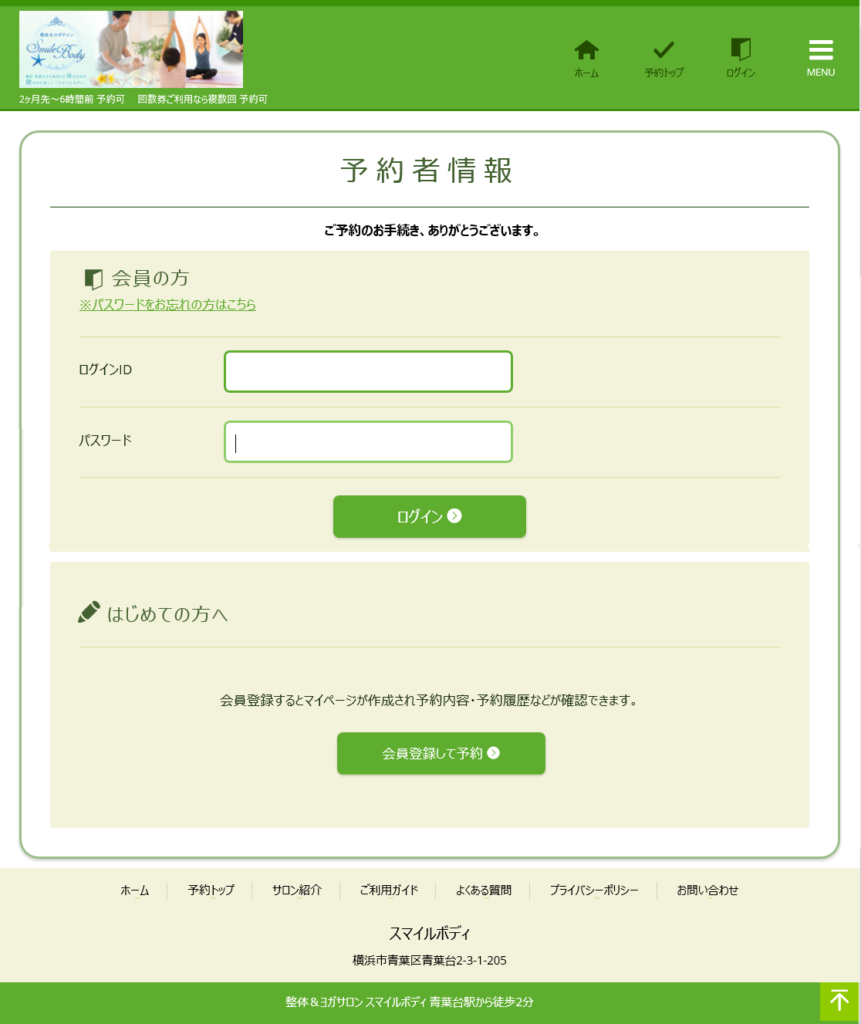Click the scroll-to-top arrow icon
This screenshot has width=861, height=1024.
[x=839, y=1001]
